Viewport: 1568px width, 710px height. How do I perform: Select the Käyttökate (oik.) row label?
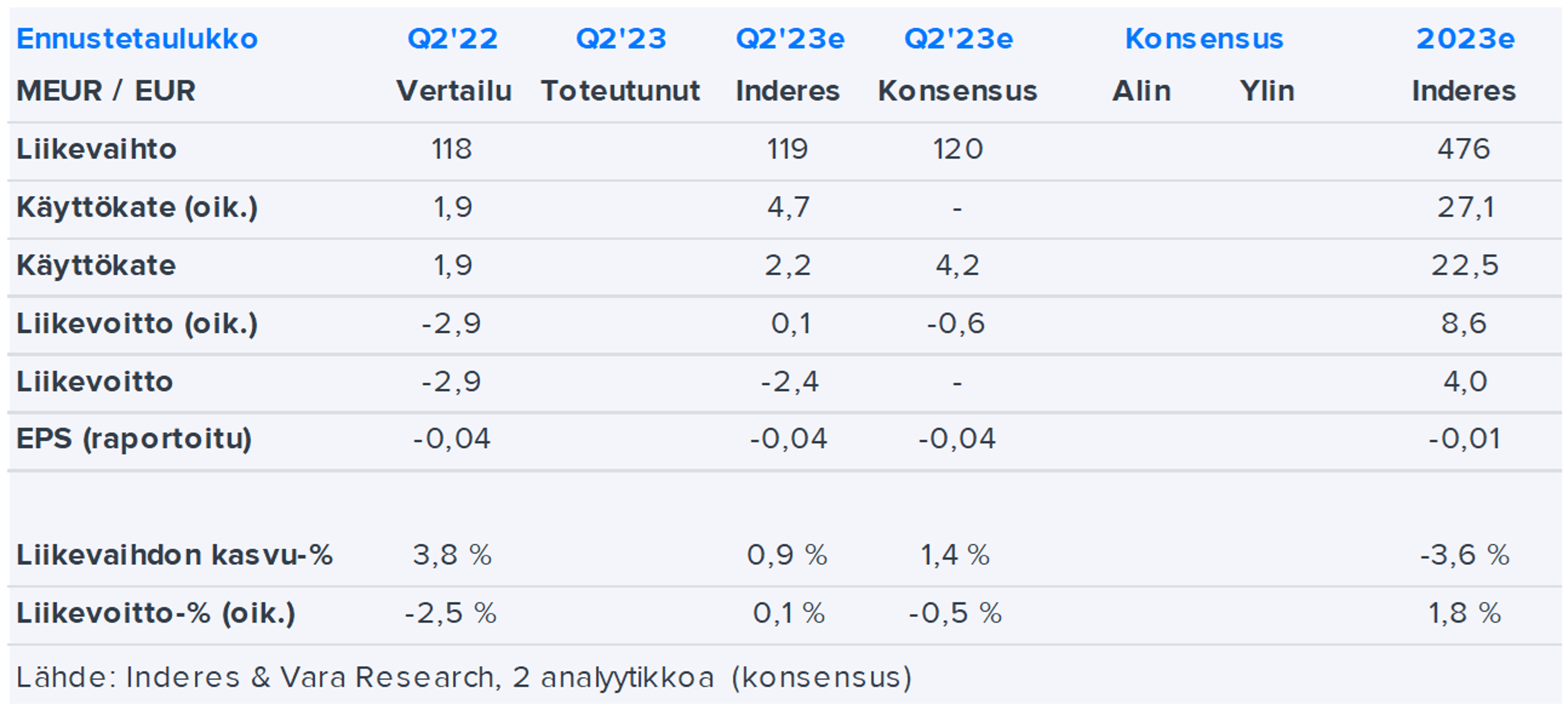coord(137,208)
